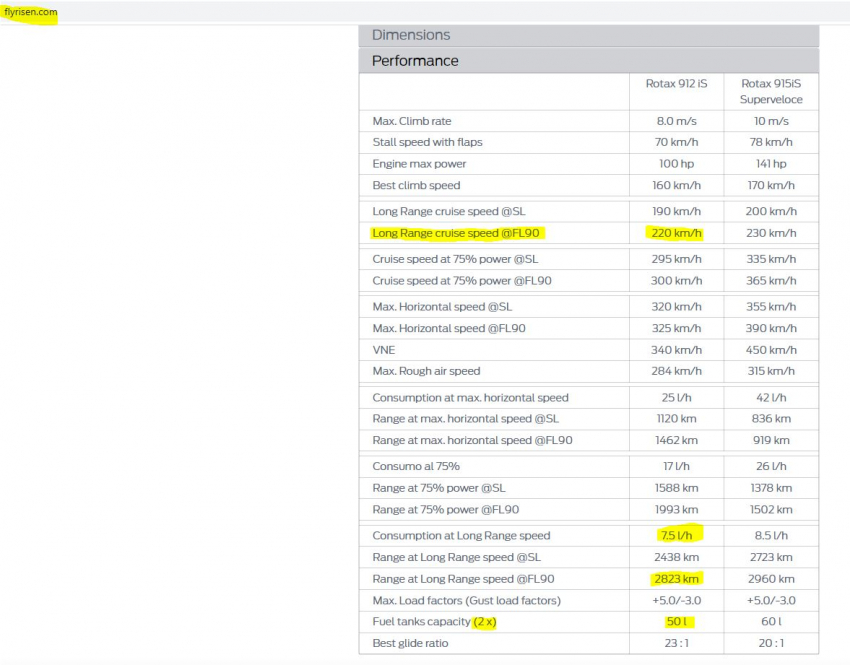Click the 141 hp engine power value
850x665 pixels.
771,164
